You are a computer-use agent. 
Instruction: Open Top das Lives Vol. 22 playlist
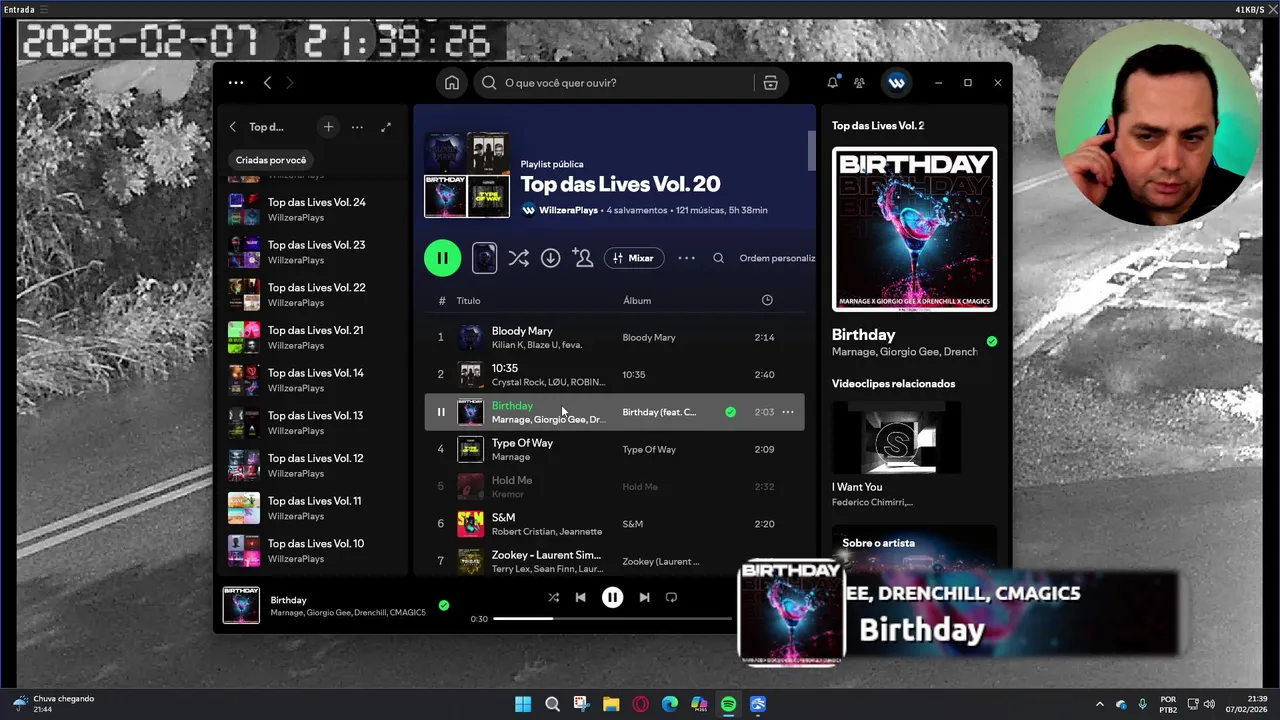313,295
